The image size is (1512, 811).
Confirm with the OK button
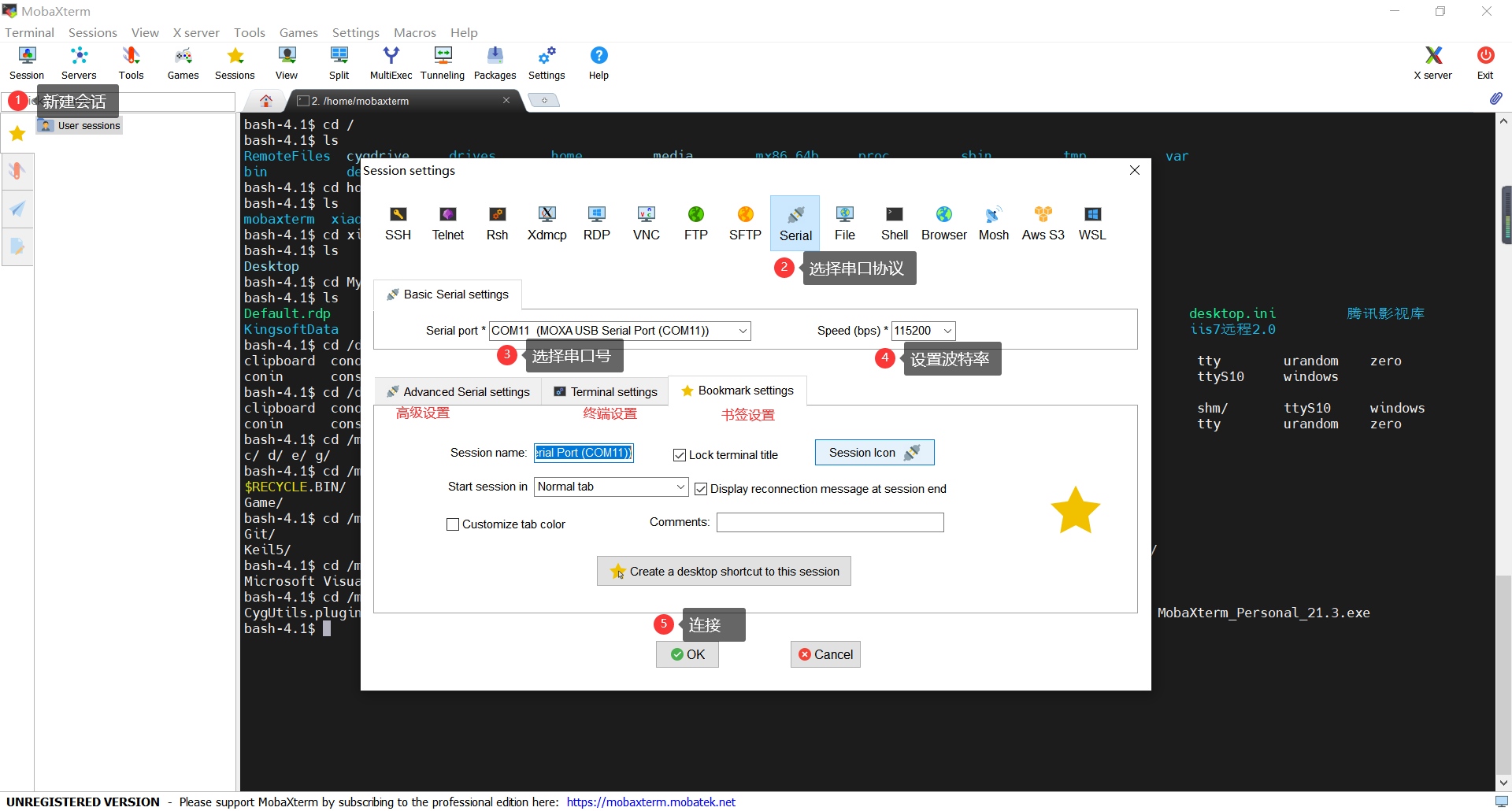pos(687,654)
